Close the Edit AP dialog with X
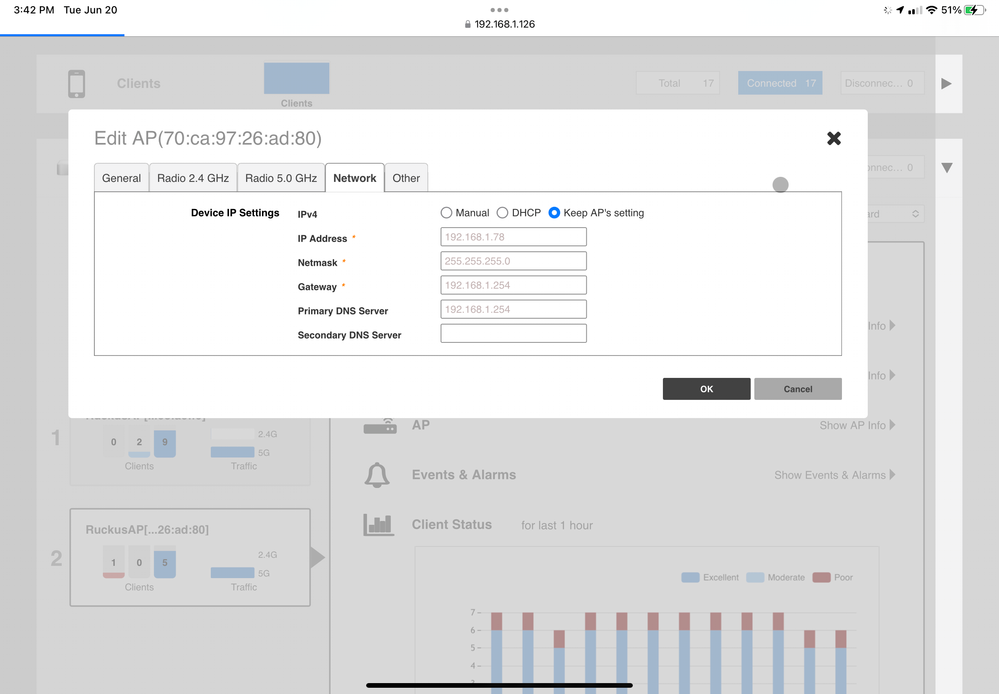Image resolution: width=999 pixels, height=694 pixels. pyautogui.click(x=834, y=138)
